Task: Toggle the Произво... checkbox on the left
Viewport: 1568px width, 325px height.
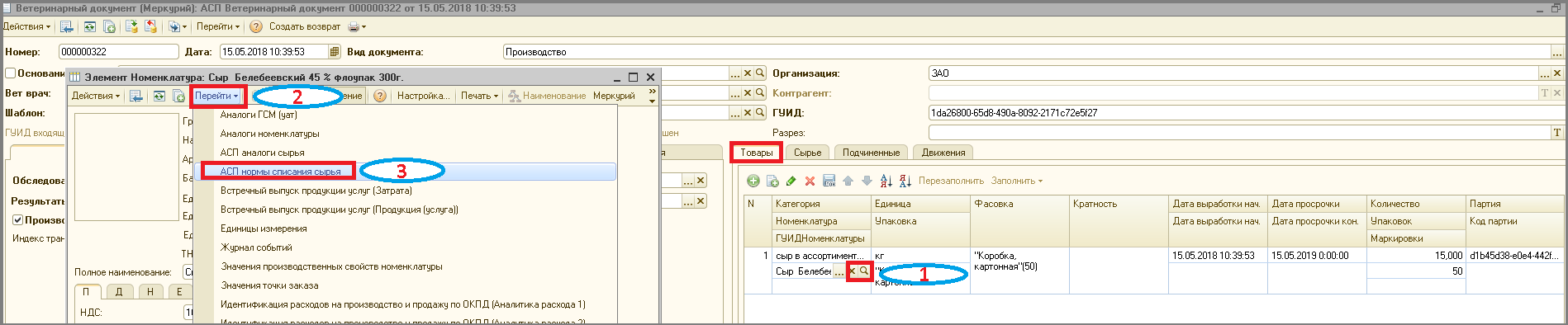Action: click(17, 220)
